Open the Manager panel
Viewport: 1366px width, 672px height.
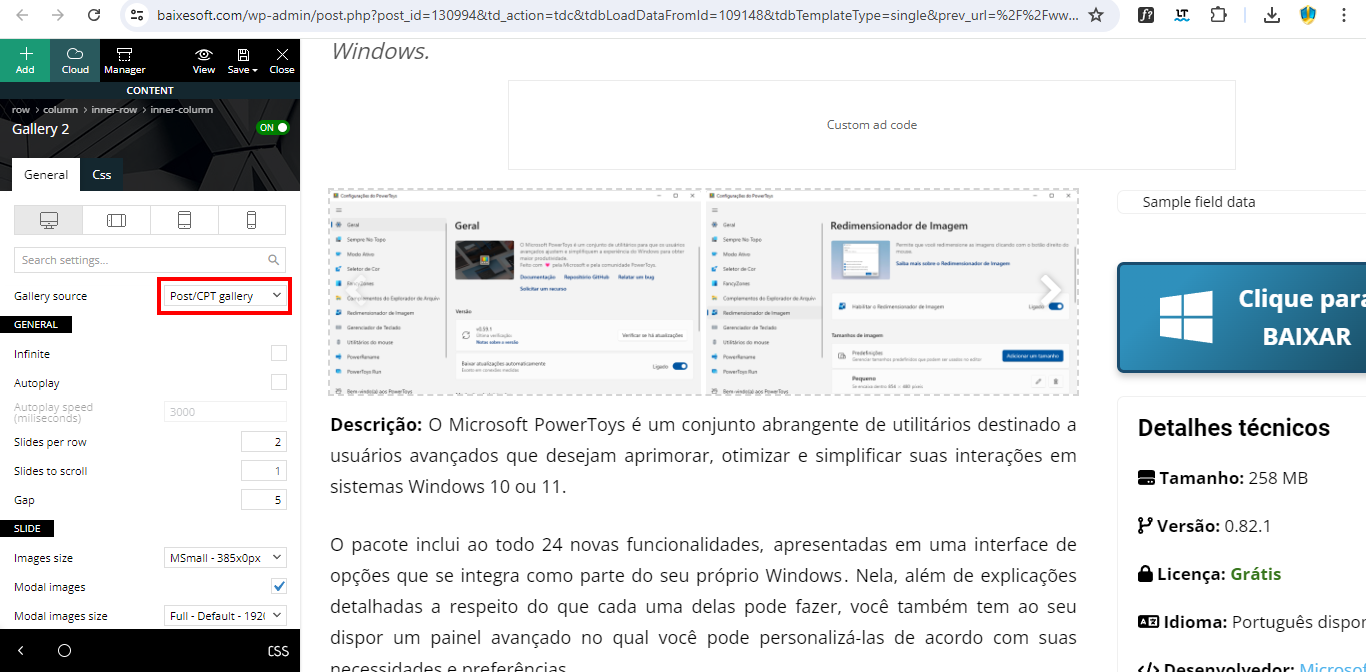click(125, 60)
